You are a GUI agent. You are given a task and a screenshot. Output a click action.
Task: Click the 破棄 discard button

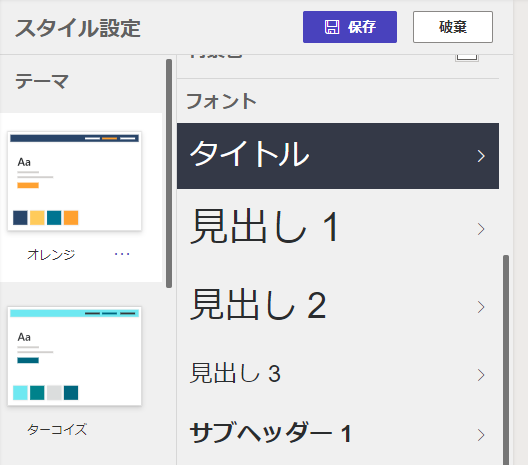click(x=453, y=27)
